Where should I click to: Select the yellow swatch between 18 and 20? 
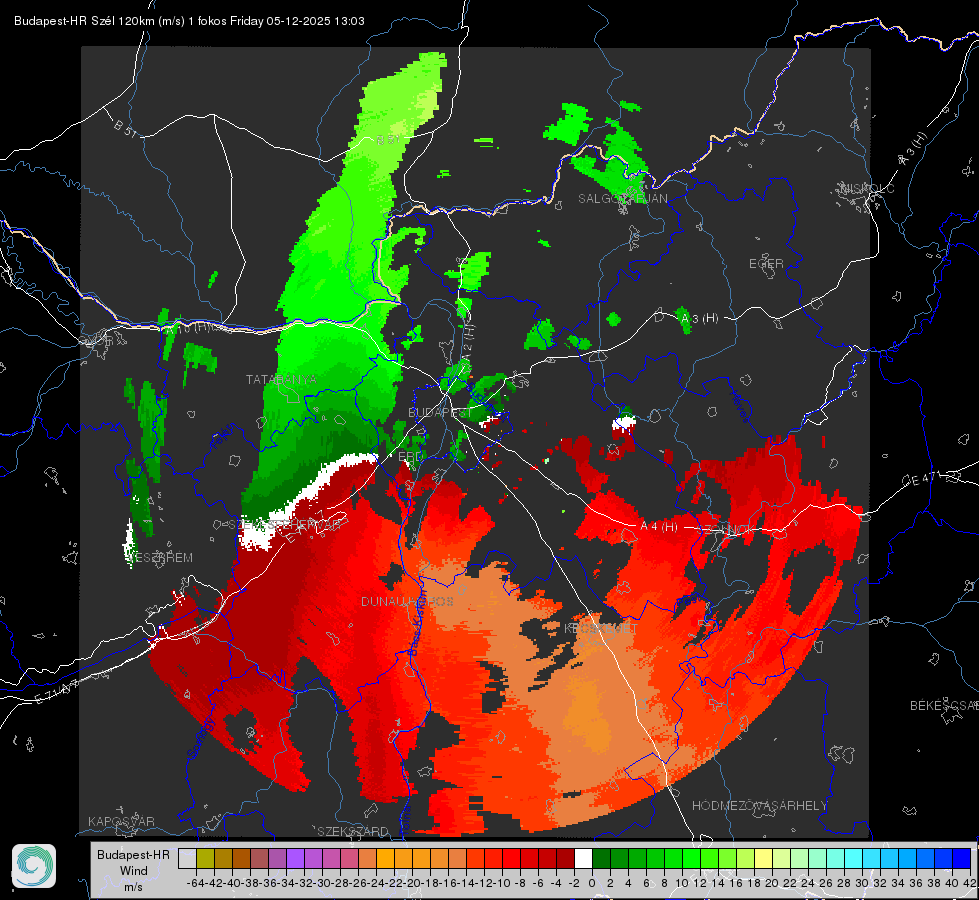[x=763, y=858]
